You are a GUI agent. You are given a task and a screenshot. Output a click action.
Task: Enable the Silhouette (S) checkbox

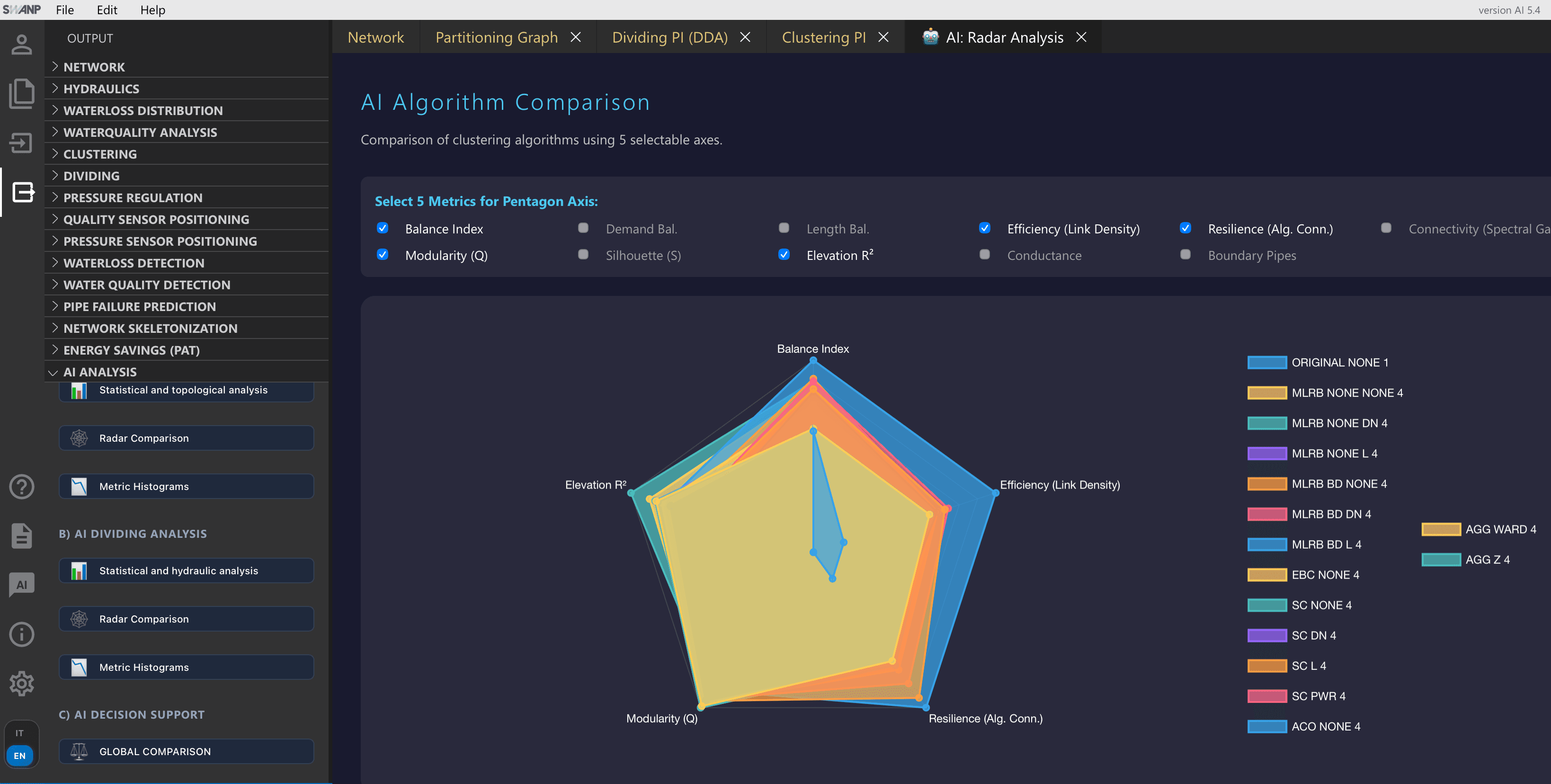583,255
